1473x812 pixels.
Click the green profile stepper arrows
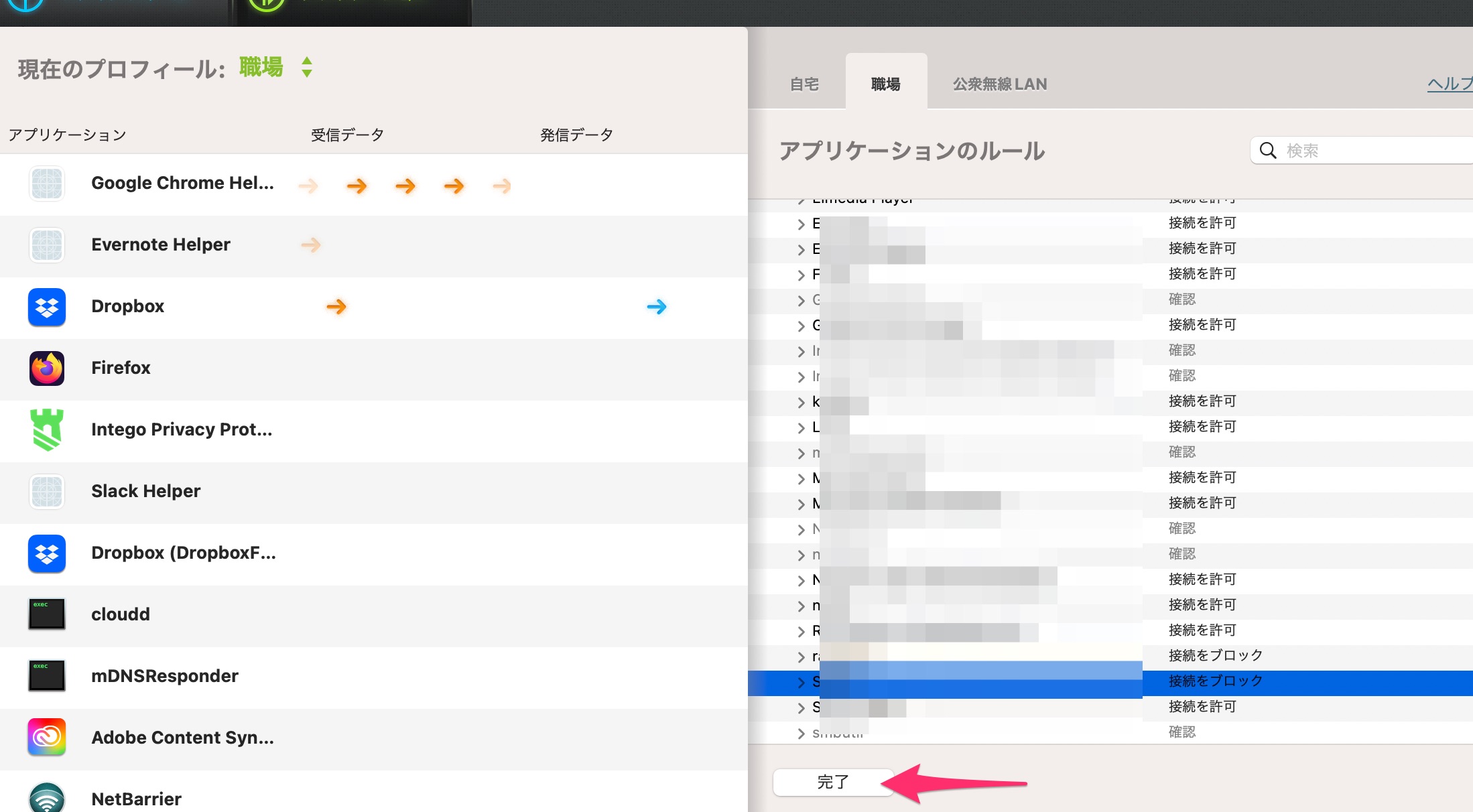point(307,67)
